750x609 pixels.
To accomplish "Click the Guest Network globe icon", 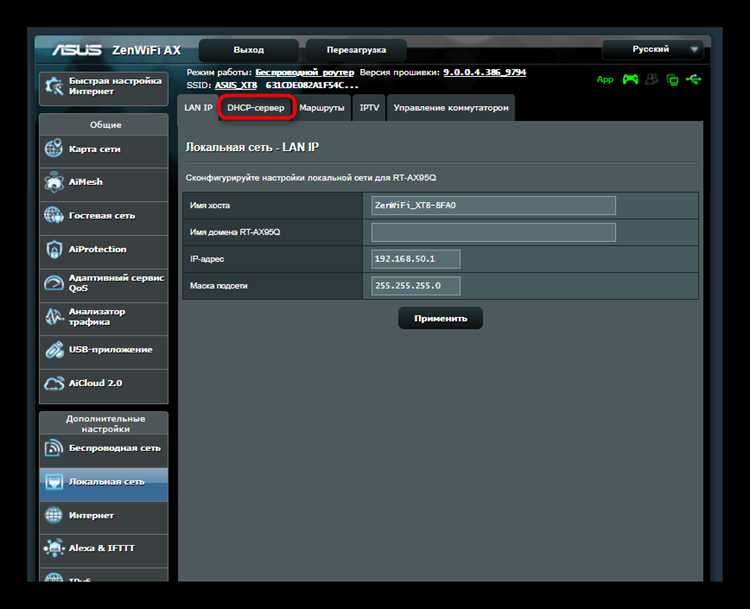I will click(54, 215).
